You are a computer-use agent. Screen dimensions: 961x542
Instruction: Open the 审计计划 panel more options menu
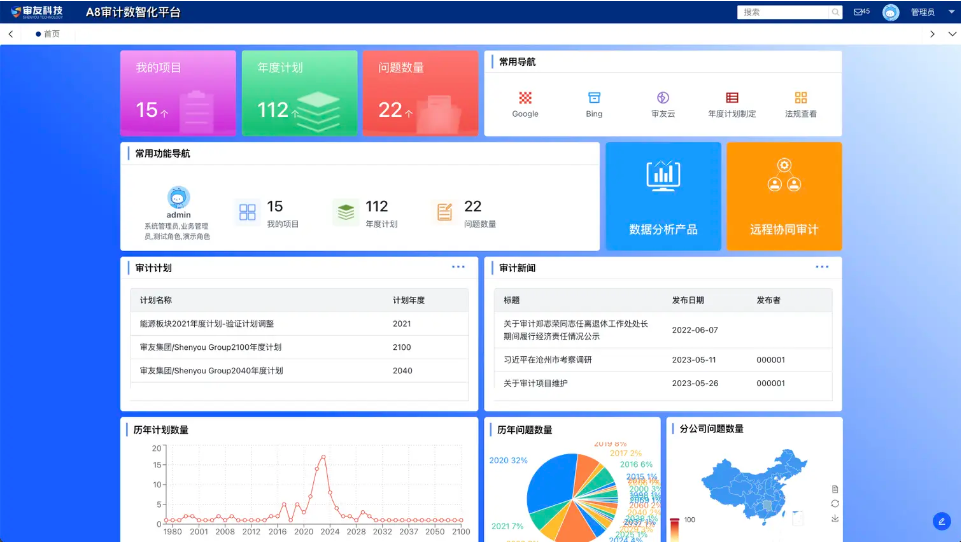[458, 267]
